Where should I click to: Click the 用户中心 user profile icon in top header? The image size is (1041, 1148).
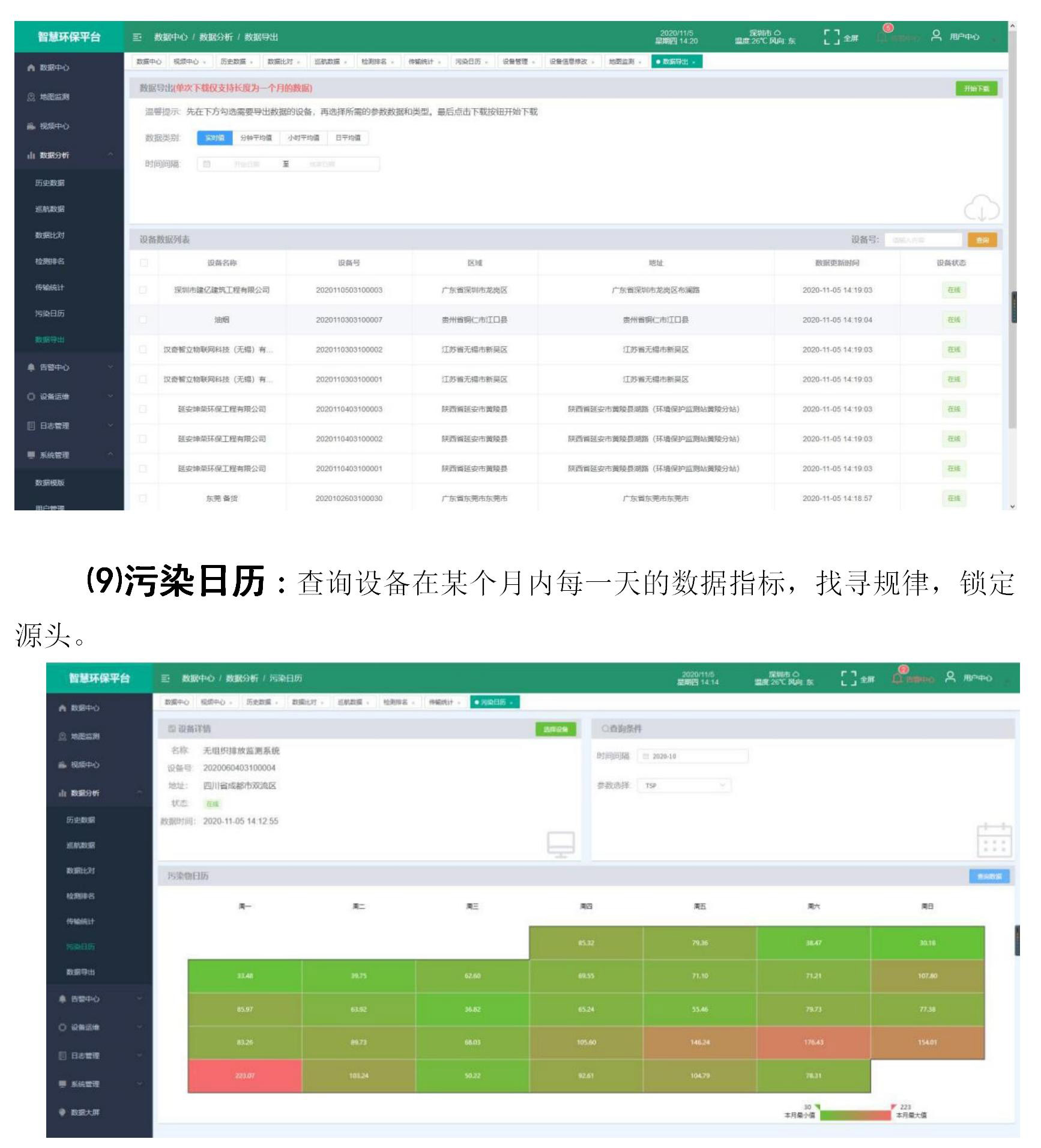coord(936,36)
